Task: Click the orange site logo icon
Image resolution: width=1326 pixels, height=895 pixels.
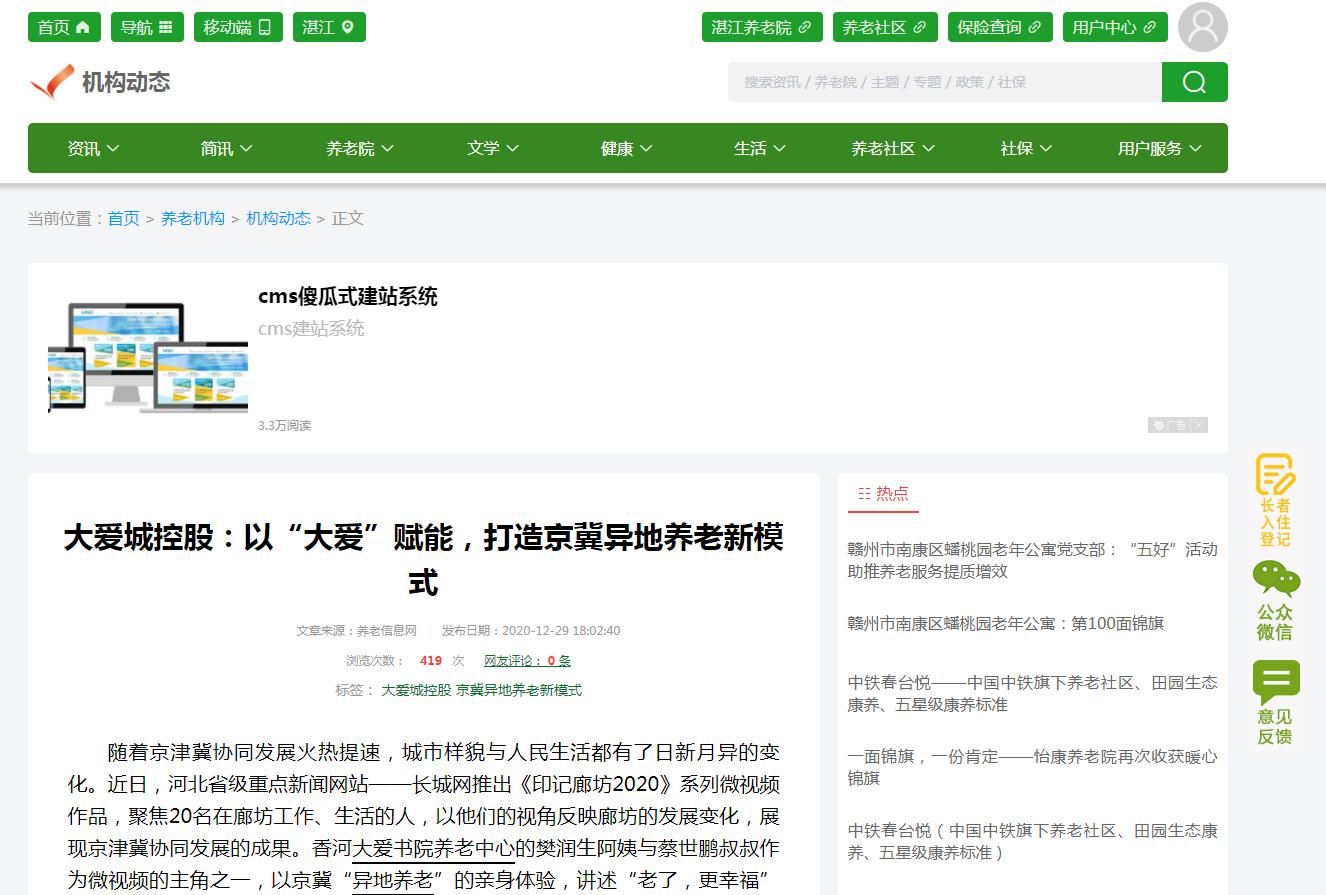Action: (52, 82)
